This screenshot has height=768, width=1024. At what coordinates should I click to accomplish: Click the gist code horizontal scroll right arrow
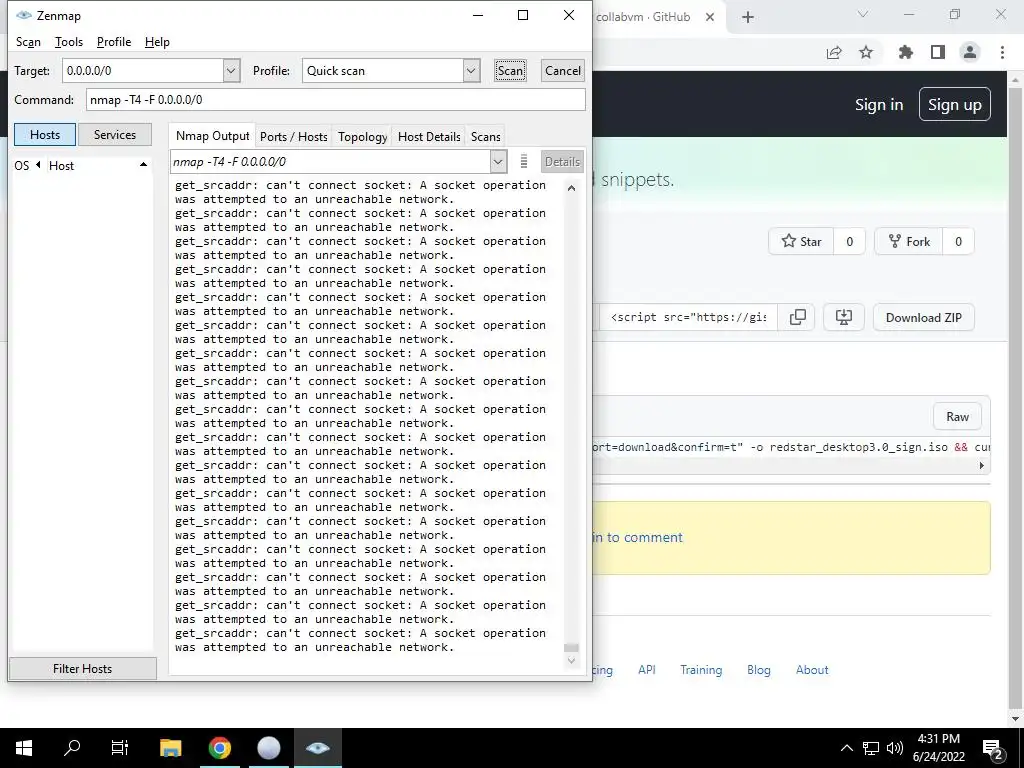[x=981, y=466]
